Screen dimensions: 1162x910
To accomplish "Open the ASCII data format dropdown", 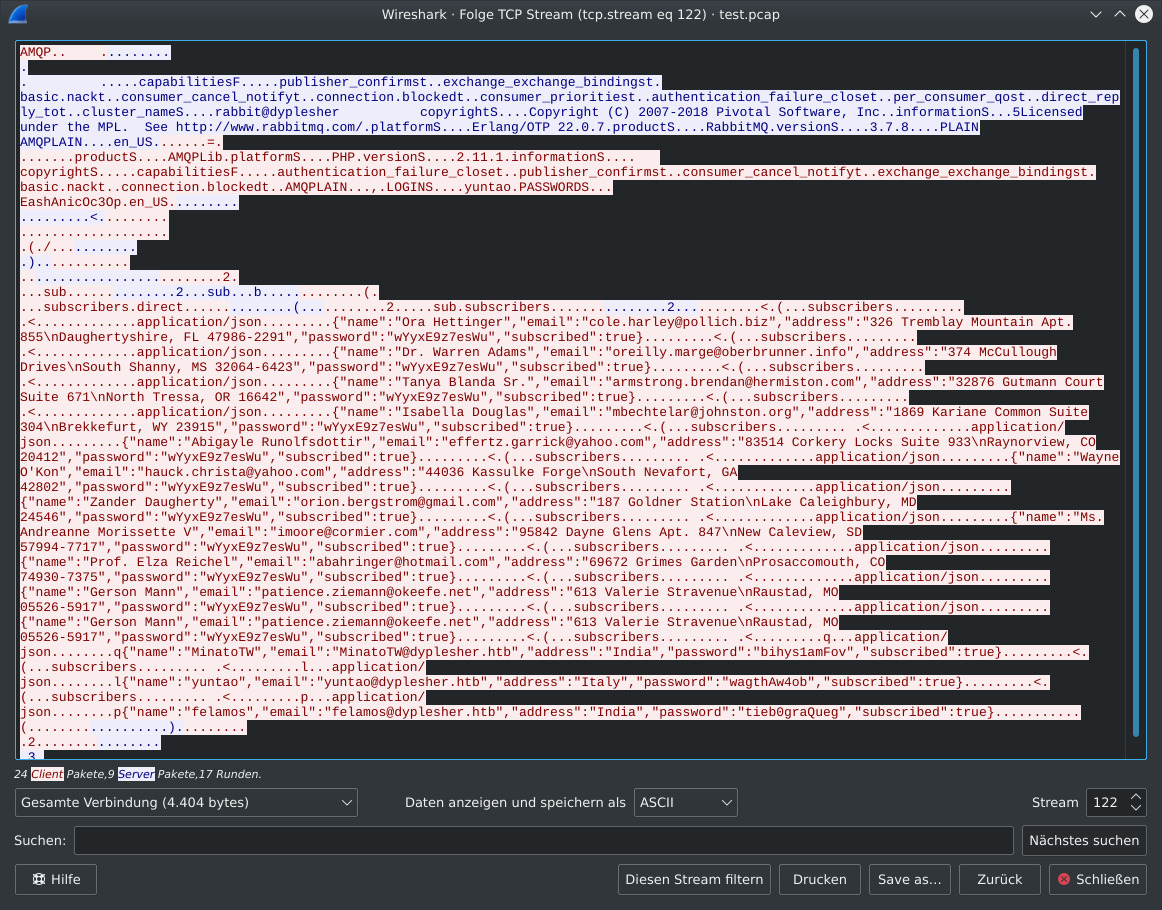I will coord(685,803).
